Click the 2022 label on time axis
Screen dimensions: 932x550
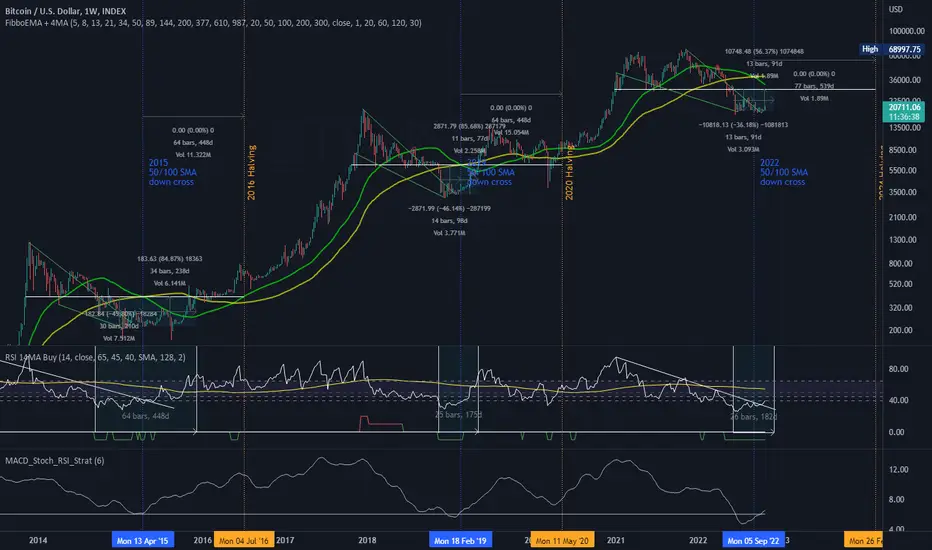[698, 540]
